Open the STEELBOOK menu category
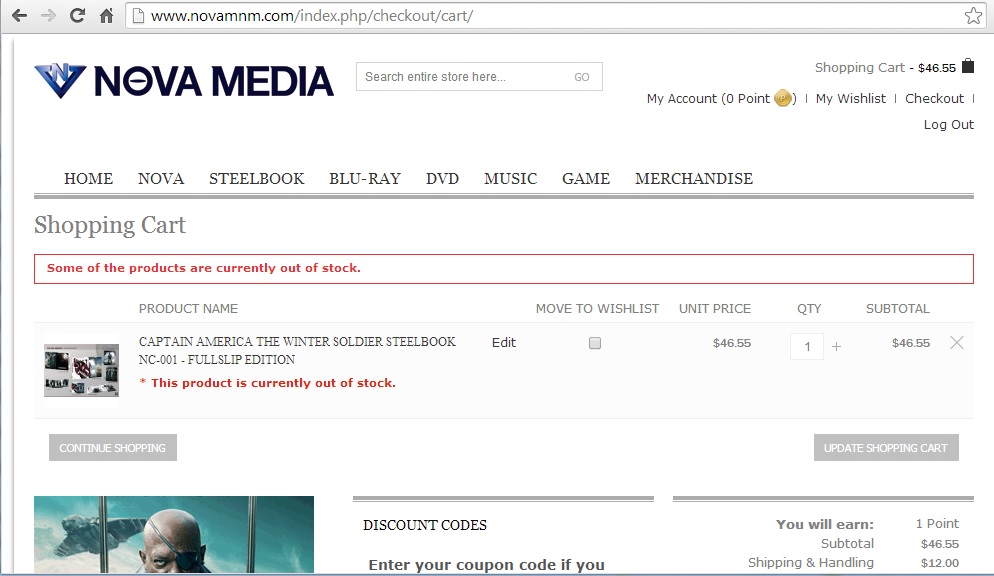994x576 pixels. (x=257, y=179)
